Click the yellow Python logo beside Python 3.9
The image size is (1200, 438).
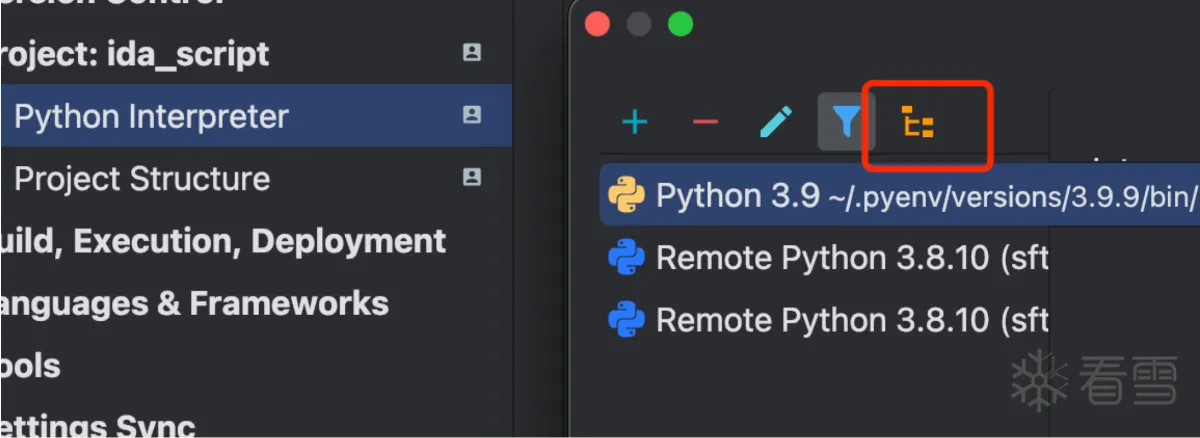627,196
